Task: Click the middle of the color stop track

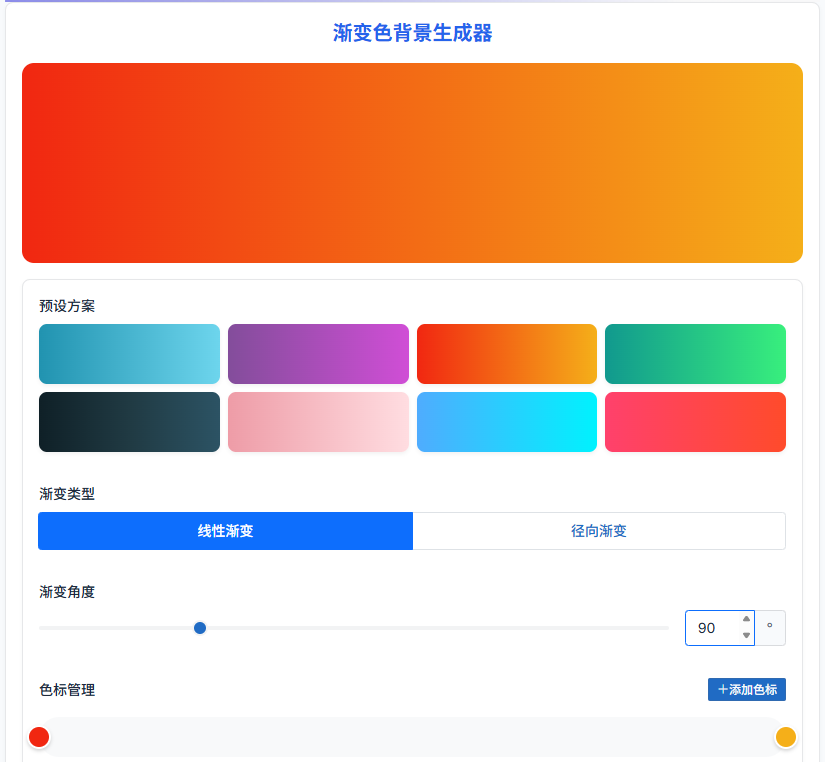Action: tap(412, 737)
